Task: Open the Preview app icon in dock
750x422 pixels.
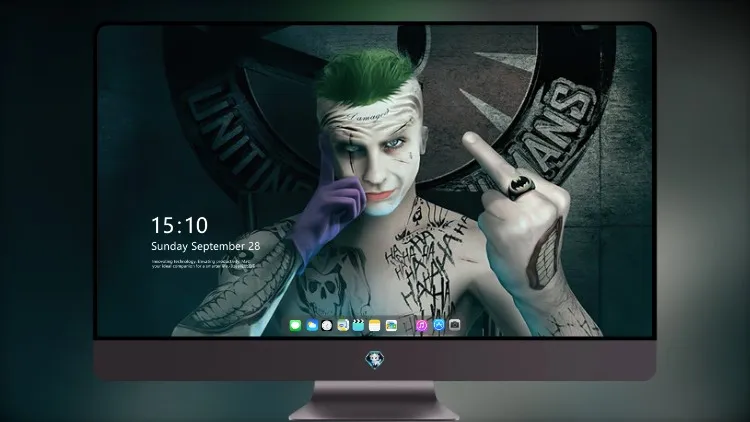Action: (343, 326)
